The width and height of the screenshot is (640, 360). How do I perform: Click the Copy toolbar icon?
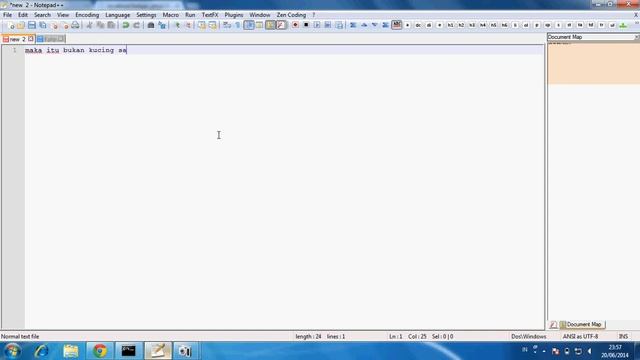(x=100, y=25)
